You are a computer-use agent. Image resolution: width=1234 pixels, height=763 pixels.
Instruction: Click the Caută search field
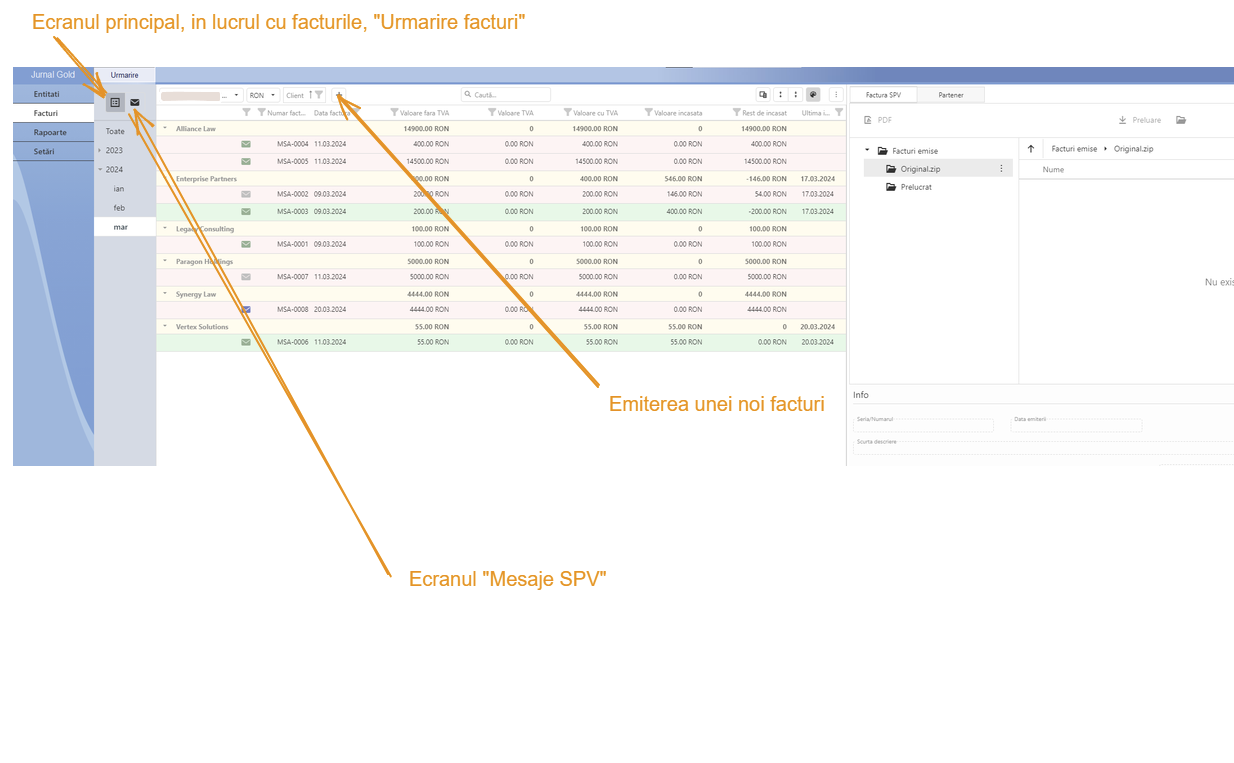click(510, 95)
